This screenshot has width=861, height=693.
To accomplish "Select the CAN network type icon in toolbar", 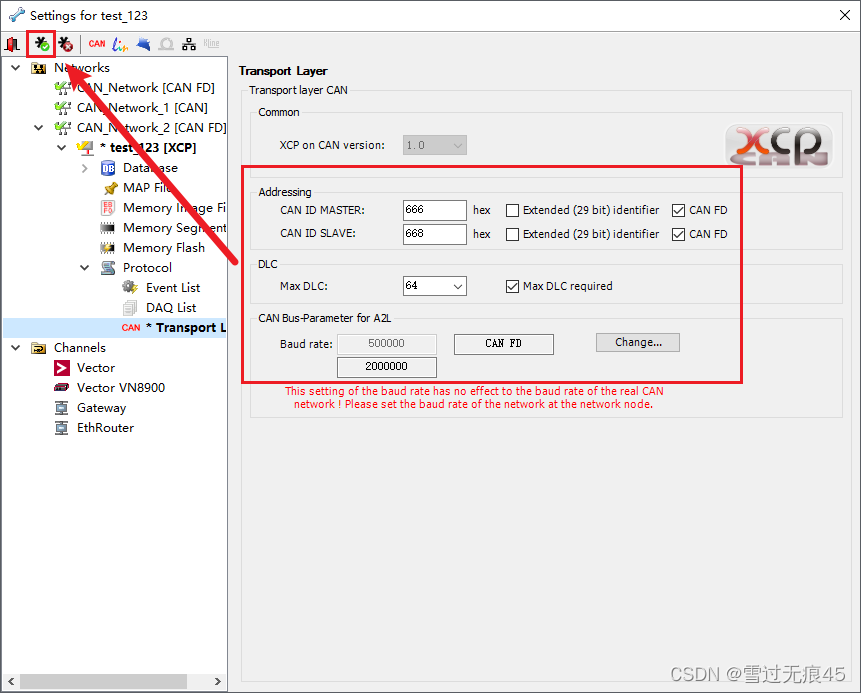I will (x=97, y=44).
